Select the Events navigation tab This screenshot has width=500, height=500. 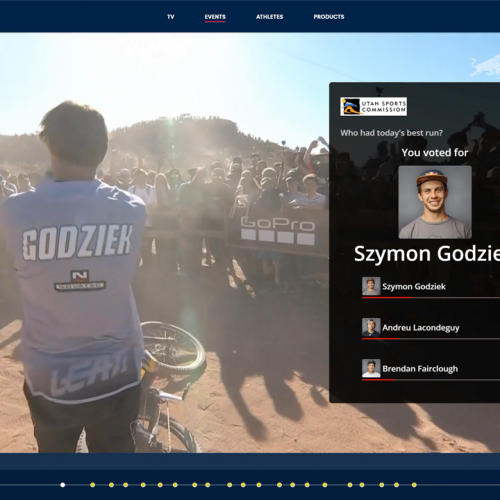[215, 17]
